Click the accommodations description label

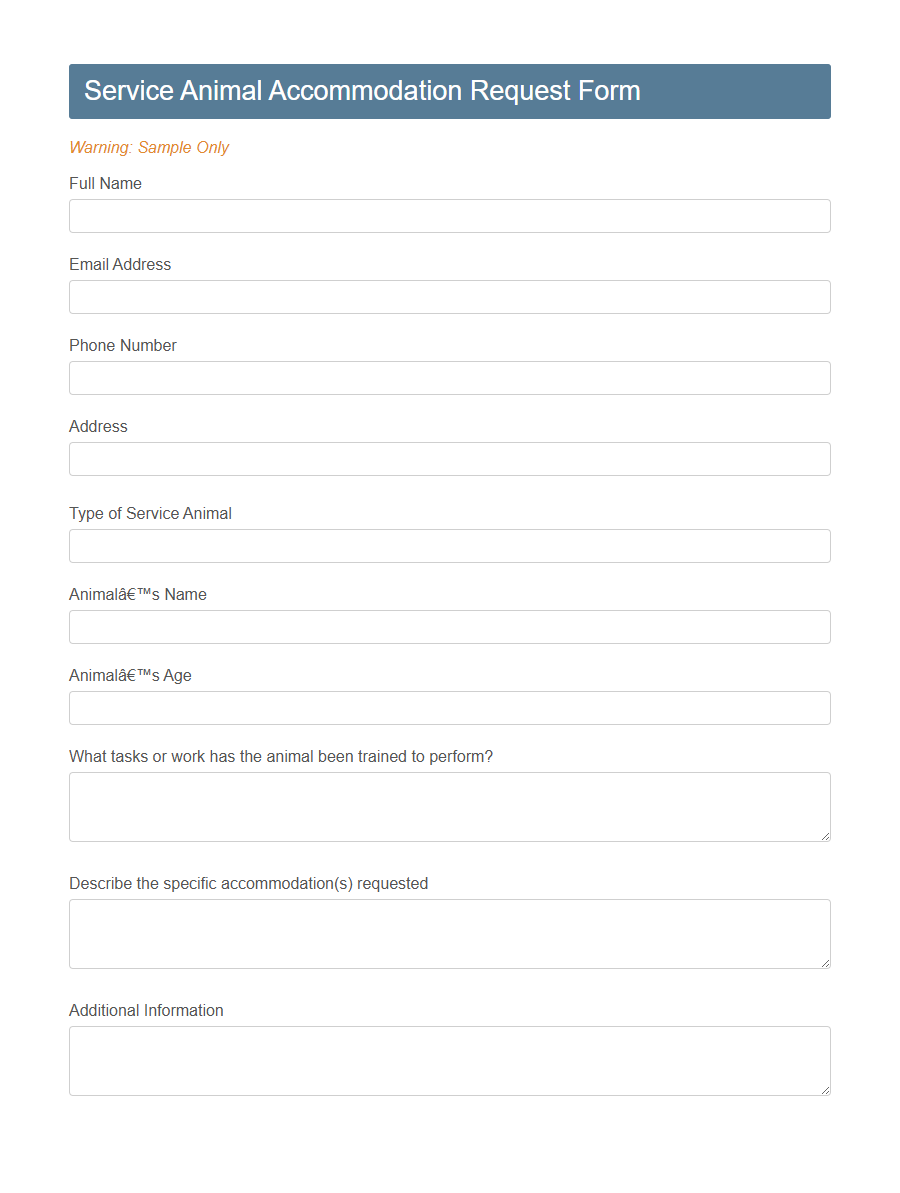(248, 883)
